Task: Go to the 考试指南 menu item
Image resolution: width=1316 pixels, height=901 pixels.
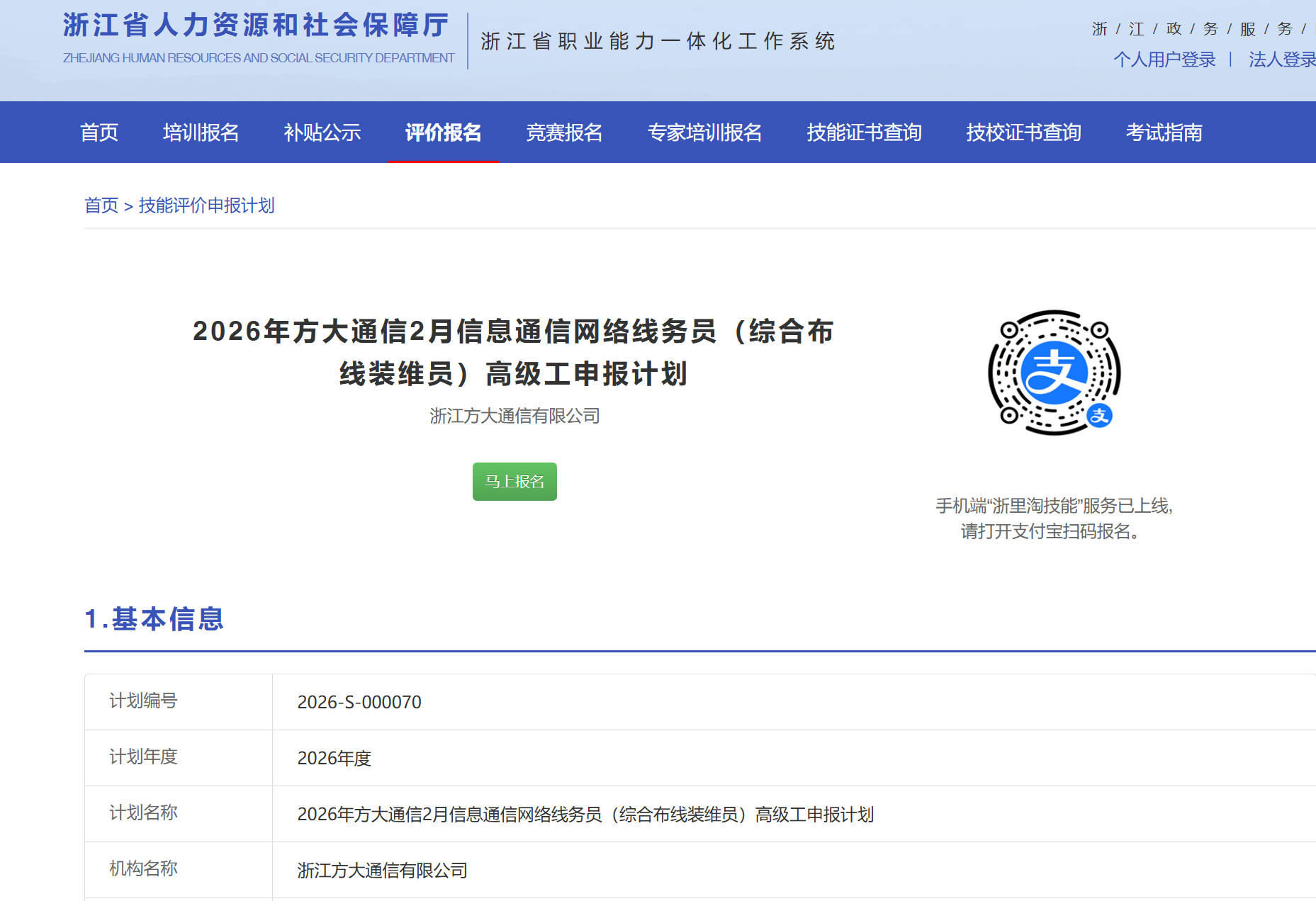Action: click(1164, 132)
